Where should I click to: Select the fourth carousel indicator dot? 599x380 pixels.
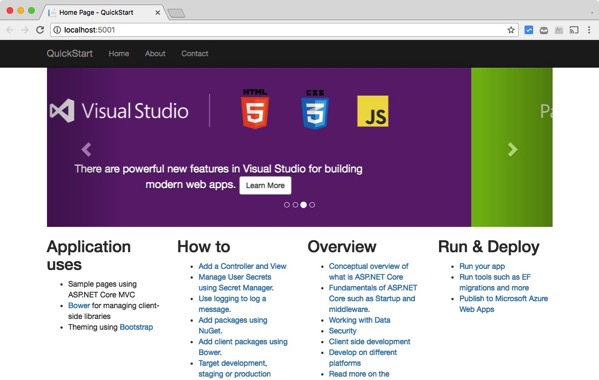pos(312,205)
